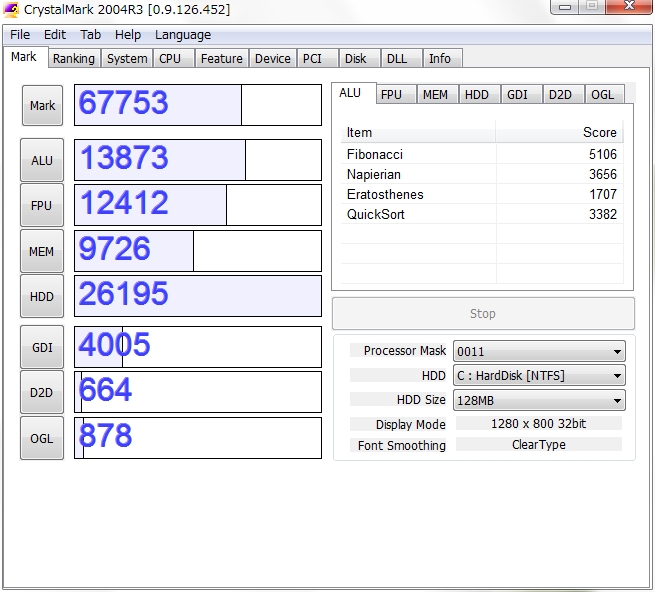655x592 pixels.
Task: Click the D2D score bar 664
Action: 198,392
